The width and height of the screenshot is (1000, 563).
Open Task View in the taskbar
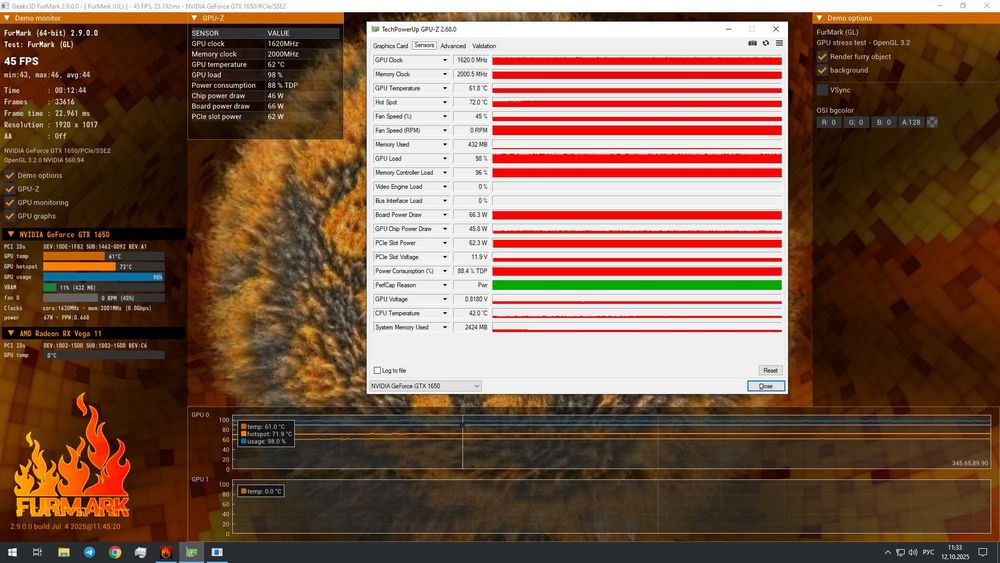(37, 552)
